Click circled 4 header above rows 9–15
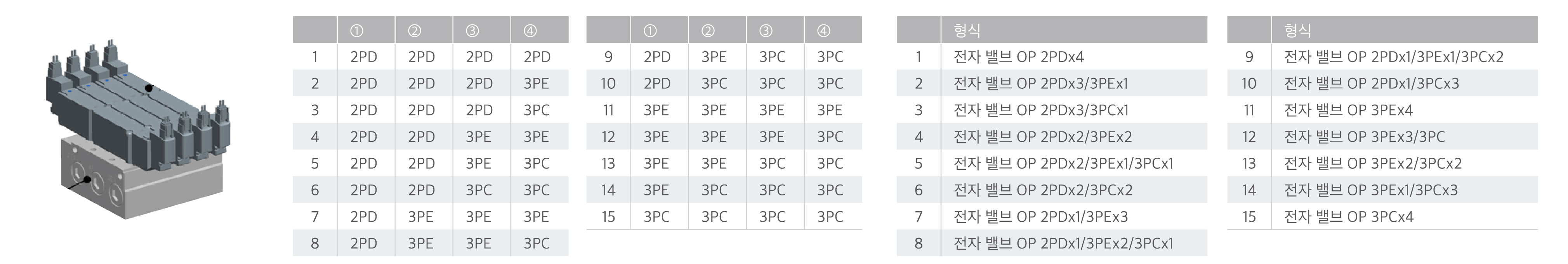This screenshot has width=1568, height=264. (x=823, y=30)
